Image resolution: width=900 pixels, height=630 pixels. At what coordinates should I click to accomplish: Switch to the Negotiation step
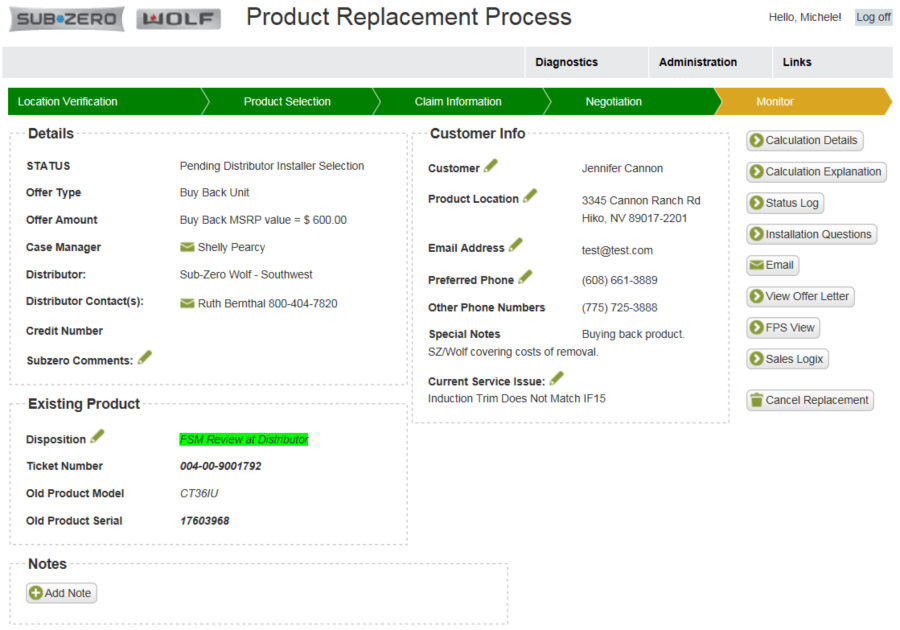[613, 101]
